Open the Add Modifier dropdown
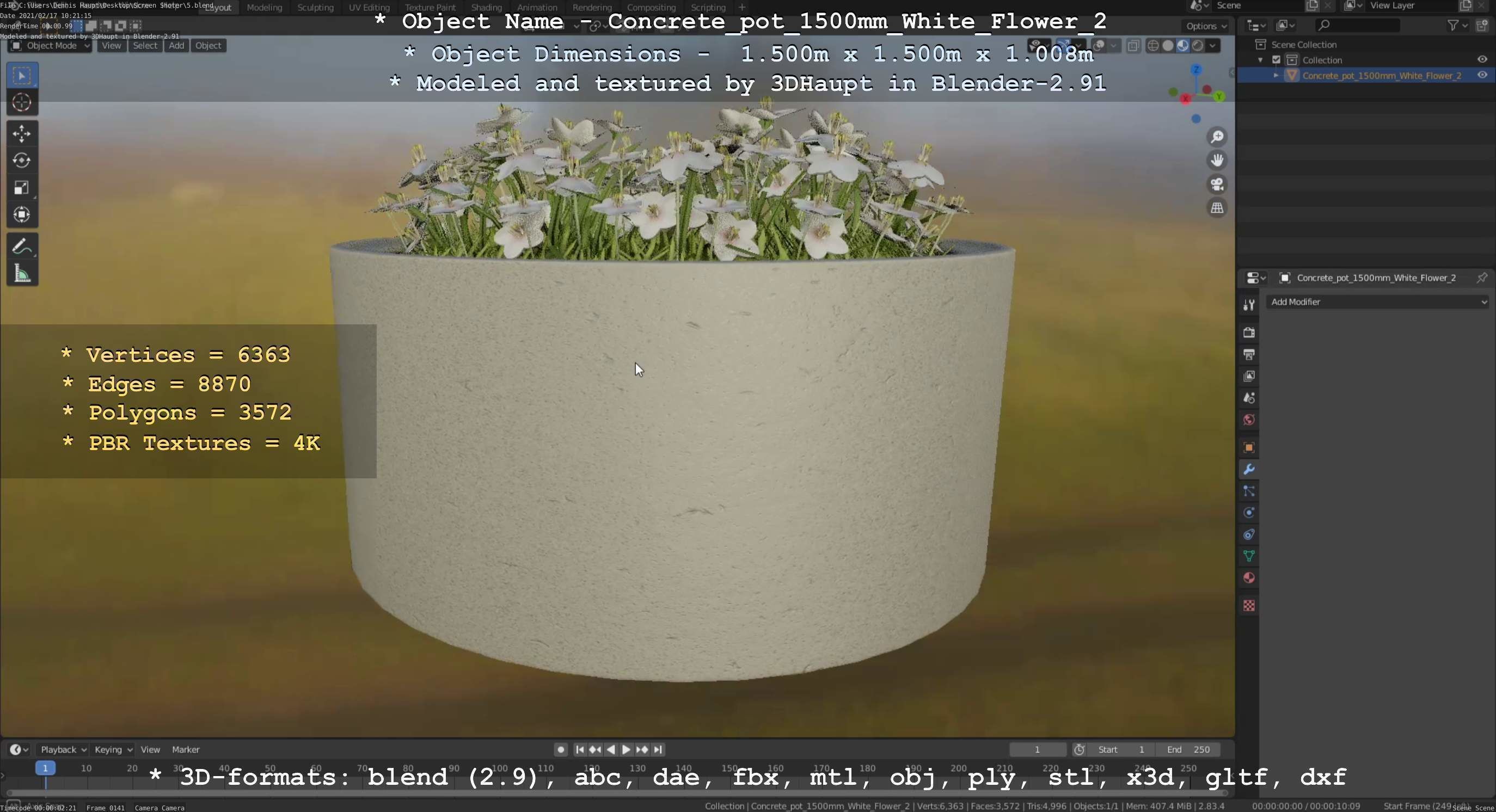 point(1377,302)
